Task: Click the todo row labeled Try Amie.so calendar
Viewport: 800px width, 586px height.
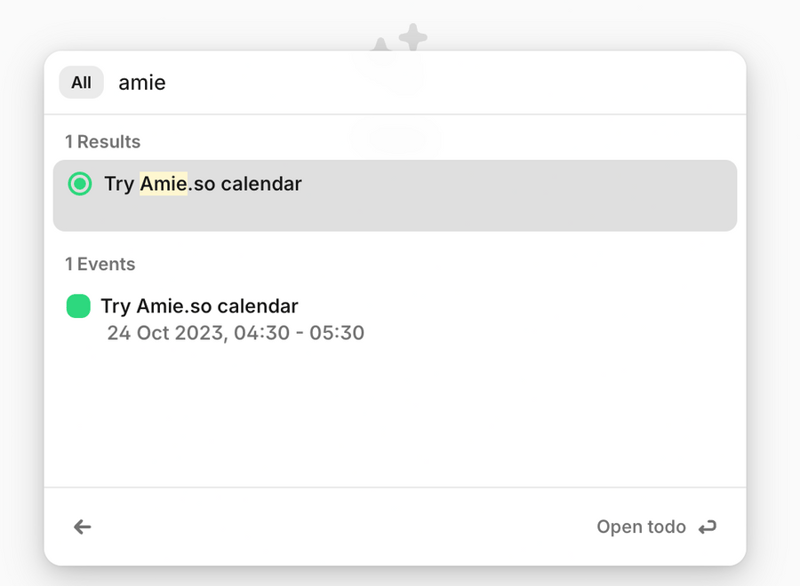Action: tap(300, 184)
